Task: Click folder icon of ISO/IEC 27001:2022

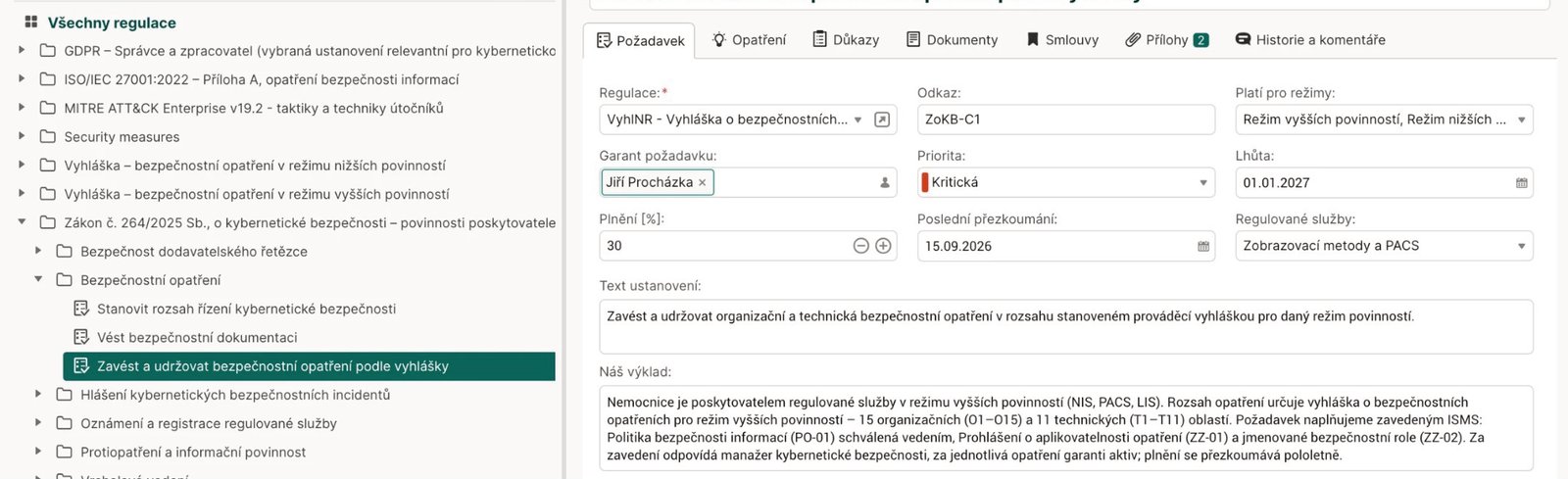Action: coord(47,79)
